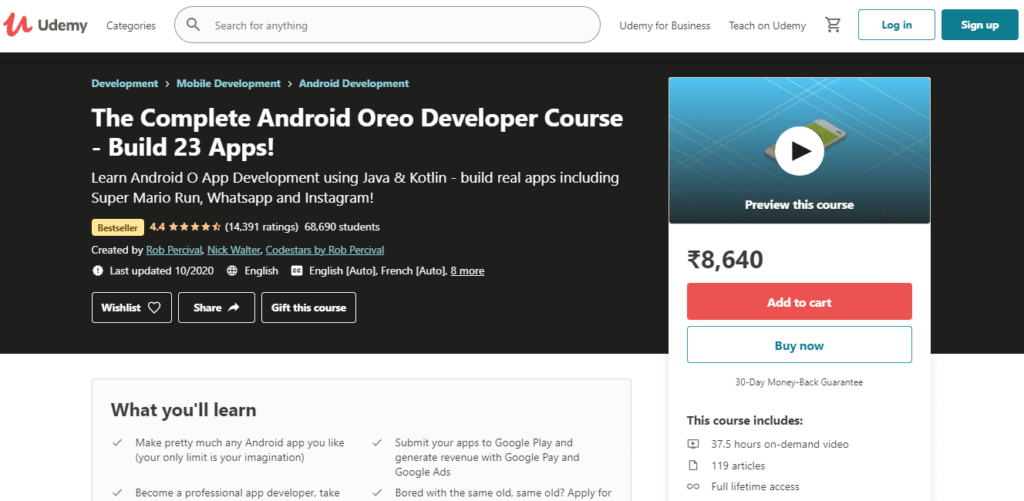This screenshot has height=501, width=1024.
Task: Add course to Wishlist
Action: point(131,308)
